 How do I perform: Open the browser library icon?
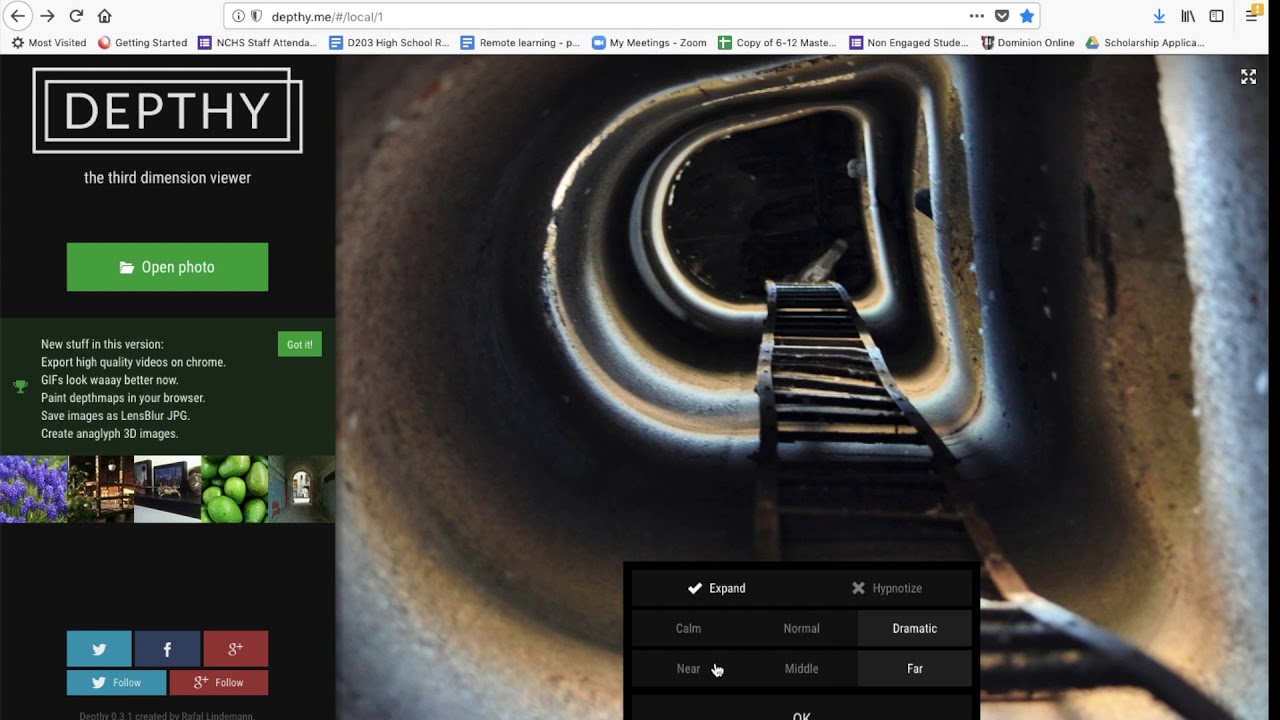point(1188,16)
